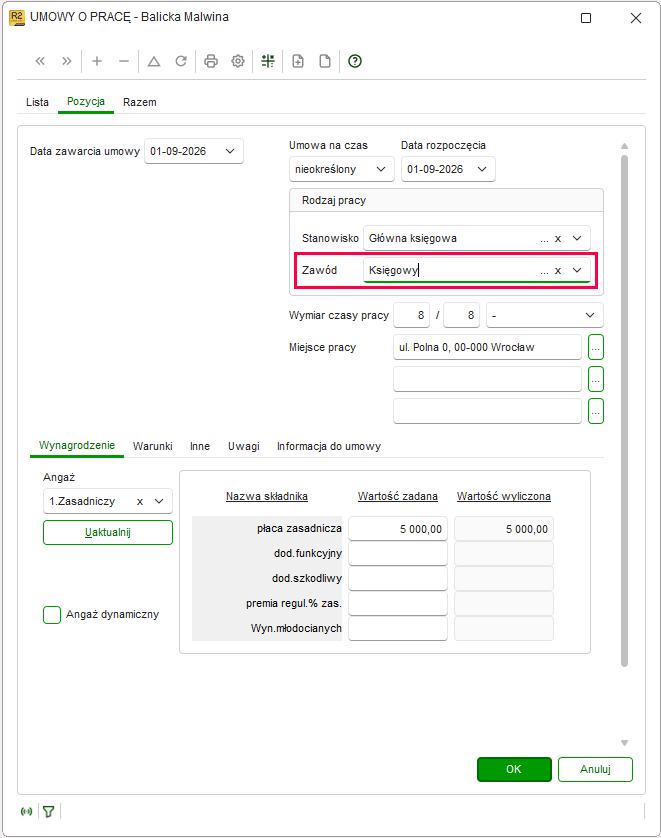Image resolution: width=661 pixels, height=838 pixels.
Task: Click the green grid layout icon
Action: (268, 61)
